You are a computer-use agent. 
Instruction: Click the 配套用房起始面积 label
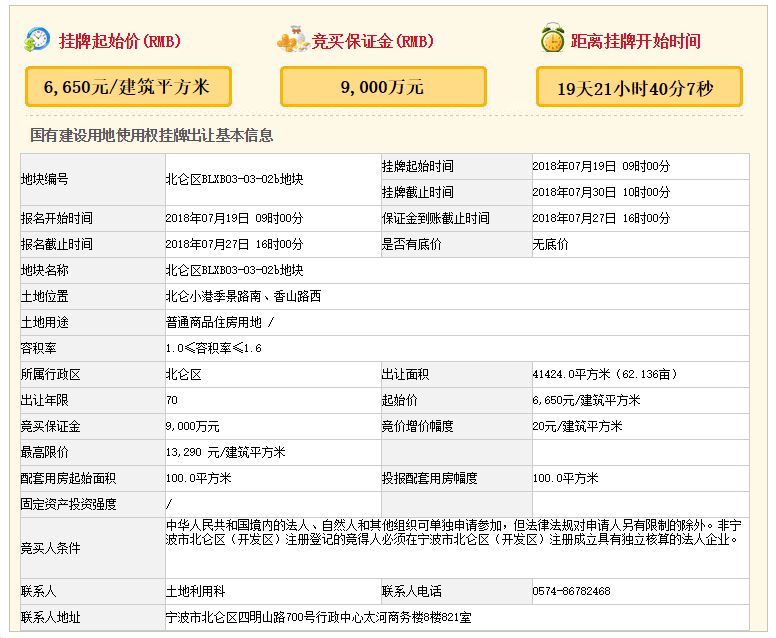coord(68,478)
